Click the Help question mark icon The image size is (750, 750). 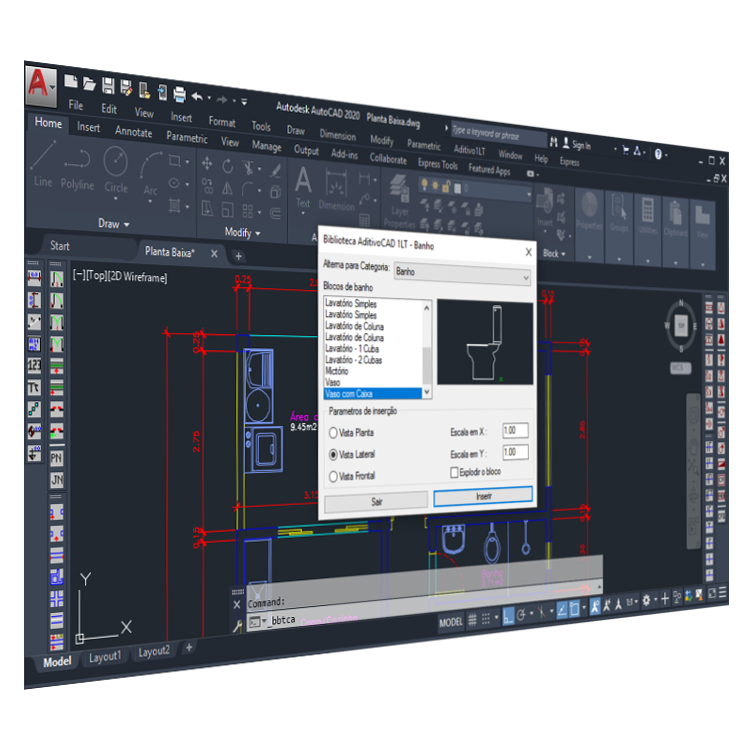tap(658, 154)
